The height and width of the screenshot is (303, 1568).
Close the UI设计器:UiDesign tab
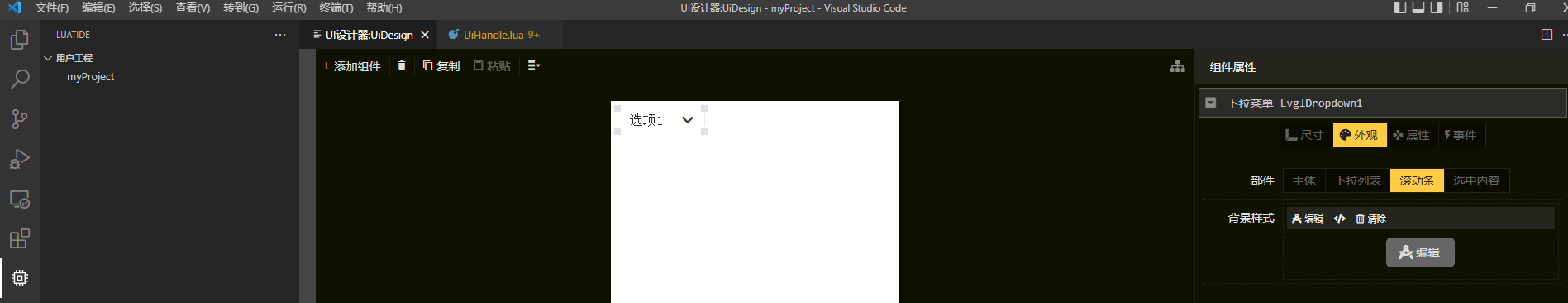pyautogui.click(x=425, y=35)
